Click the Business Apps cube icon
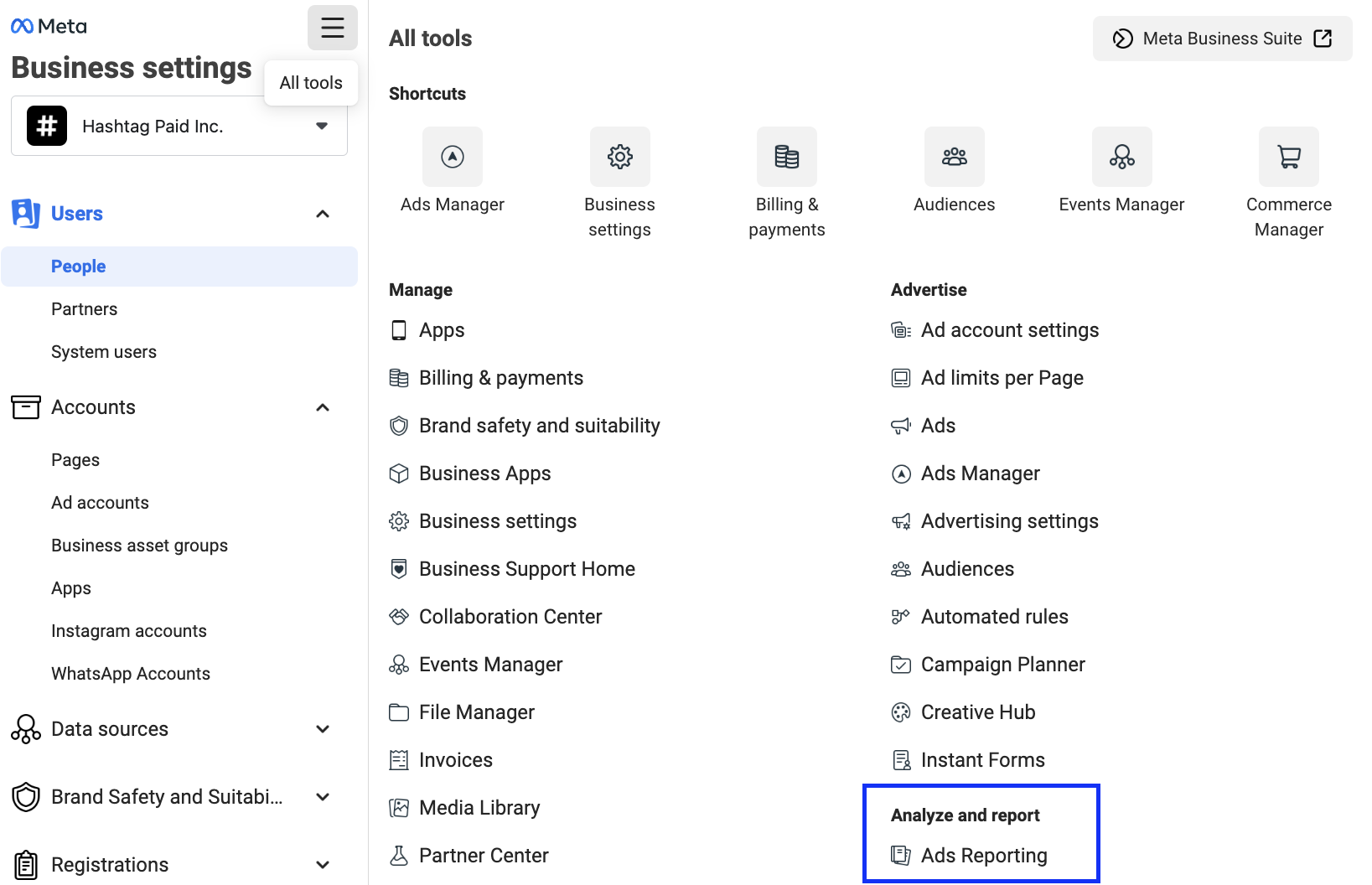 coord(399,474)
